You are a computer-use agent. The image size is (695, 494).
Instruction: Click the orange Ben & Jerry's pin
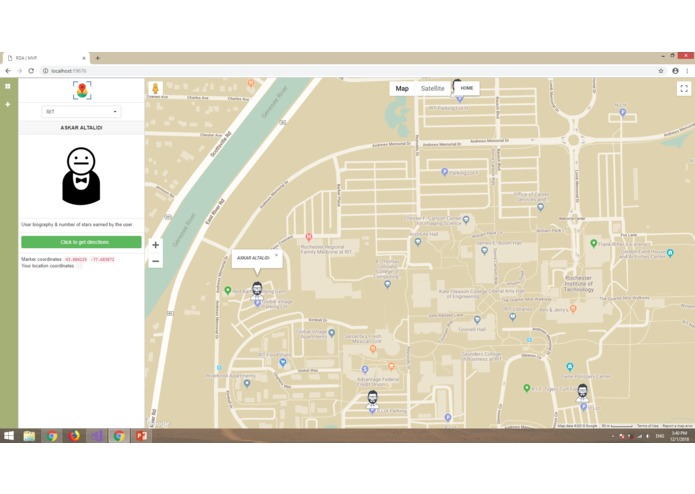pos(573,308)
